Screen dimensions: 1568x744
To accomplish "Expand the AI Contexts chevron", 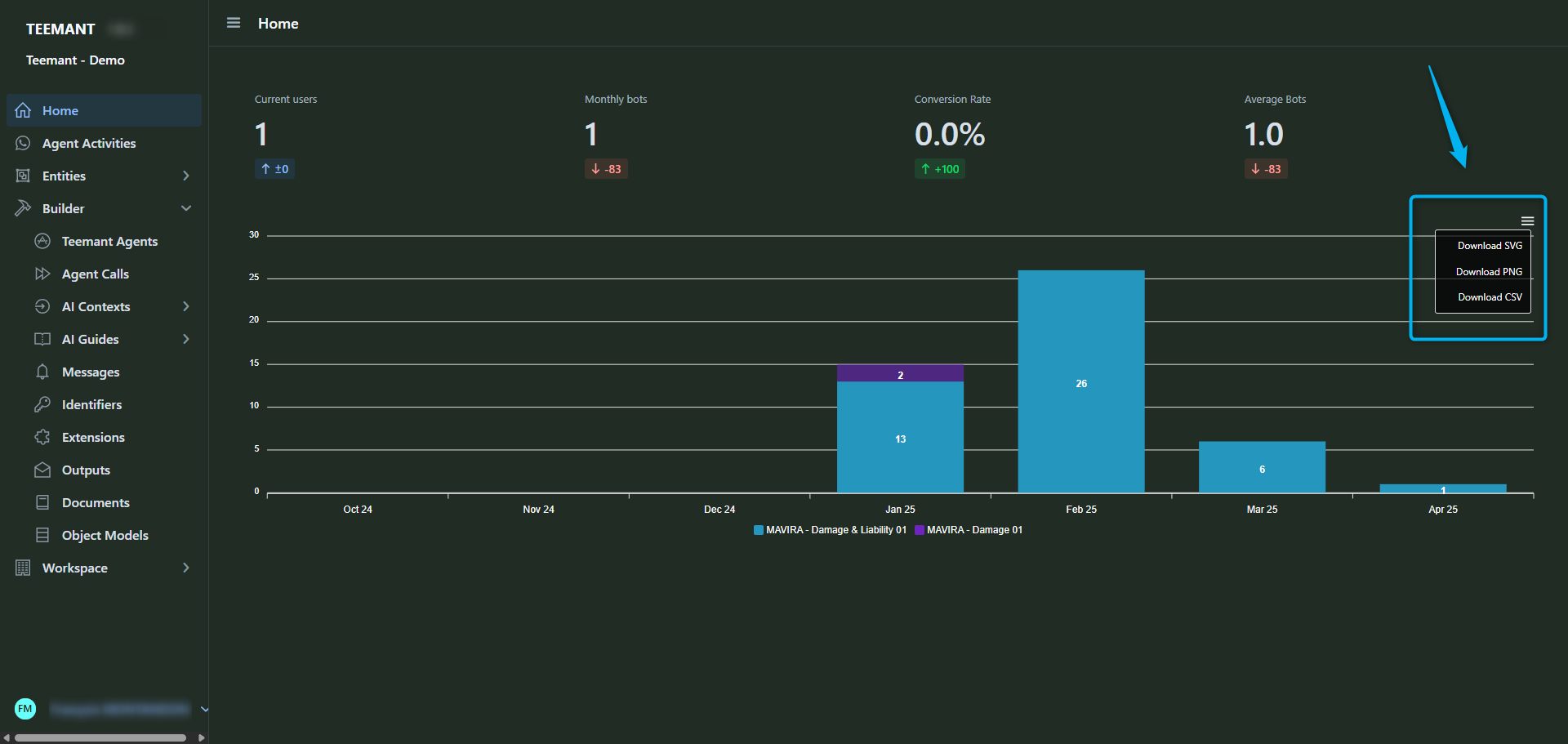I will click(x=186, y=306).
